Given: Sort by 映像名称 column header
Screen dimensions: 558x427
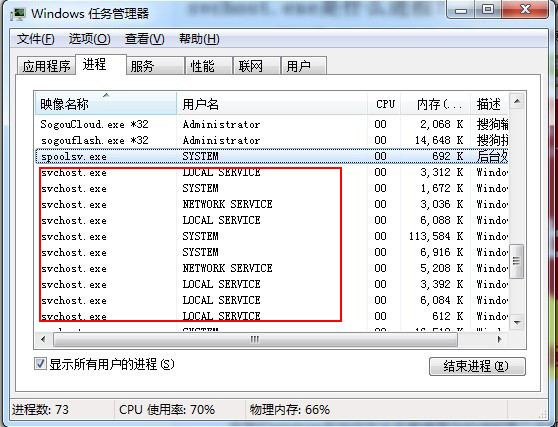Looking at the screenshot, I should pyautogui.click(x=106, y=104).
